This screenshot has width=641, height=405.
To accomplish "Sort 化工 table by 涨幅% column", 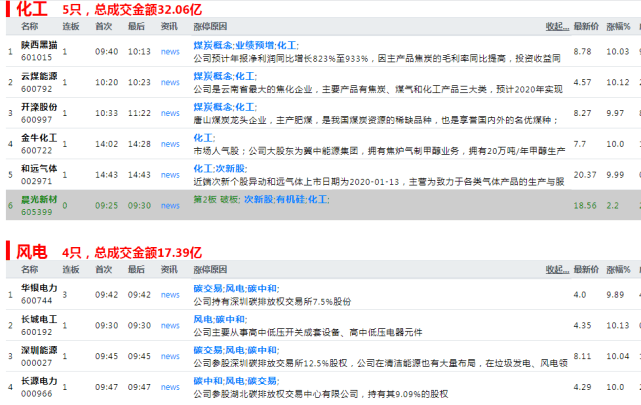I will point(619,27).
